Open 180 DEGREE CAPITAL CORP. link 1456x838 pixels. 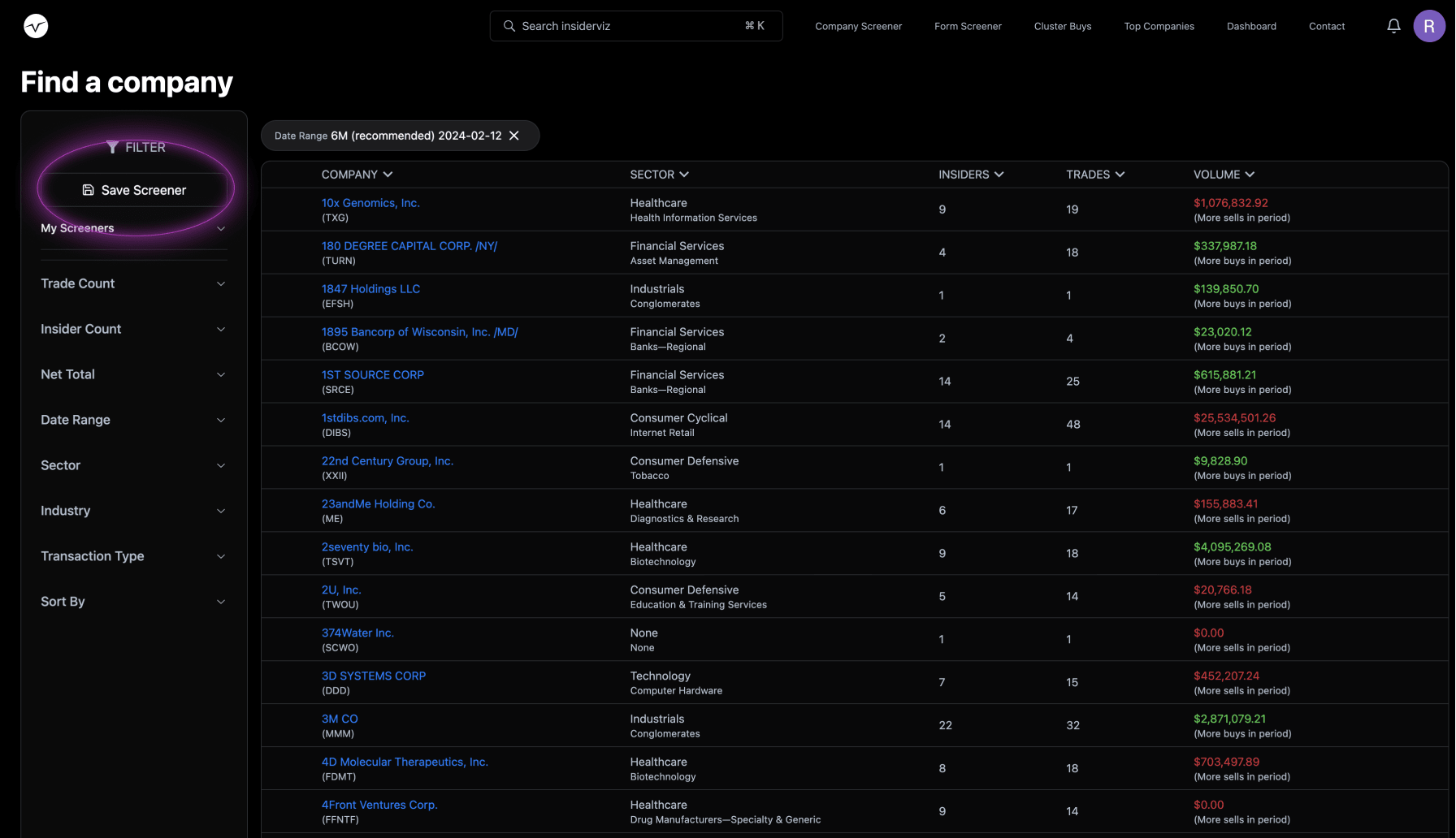[409, 246]
